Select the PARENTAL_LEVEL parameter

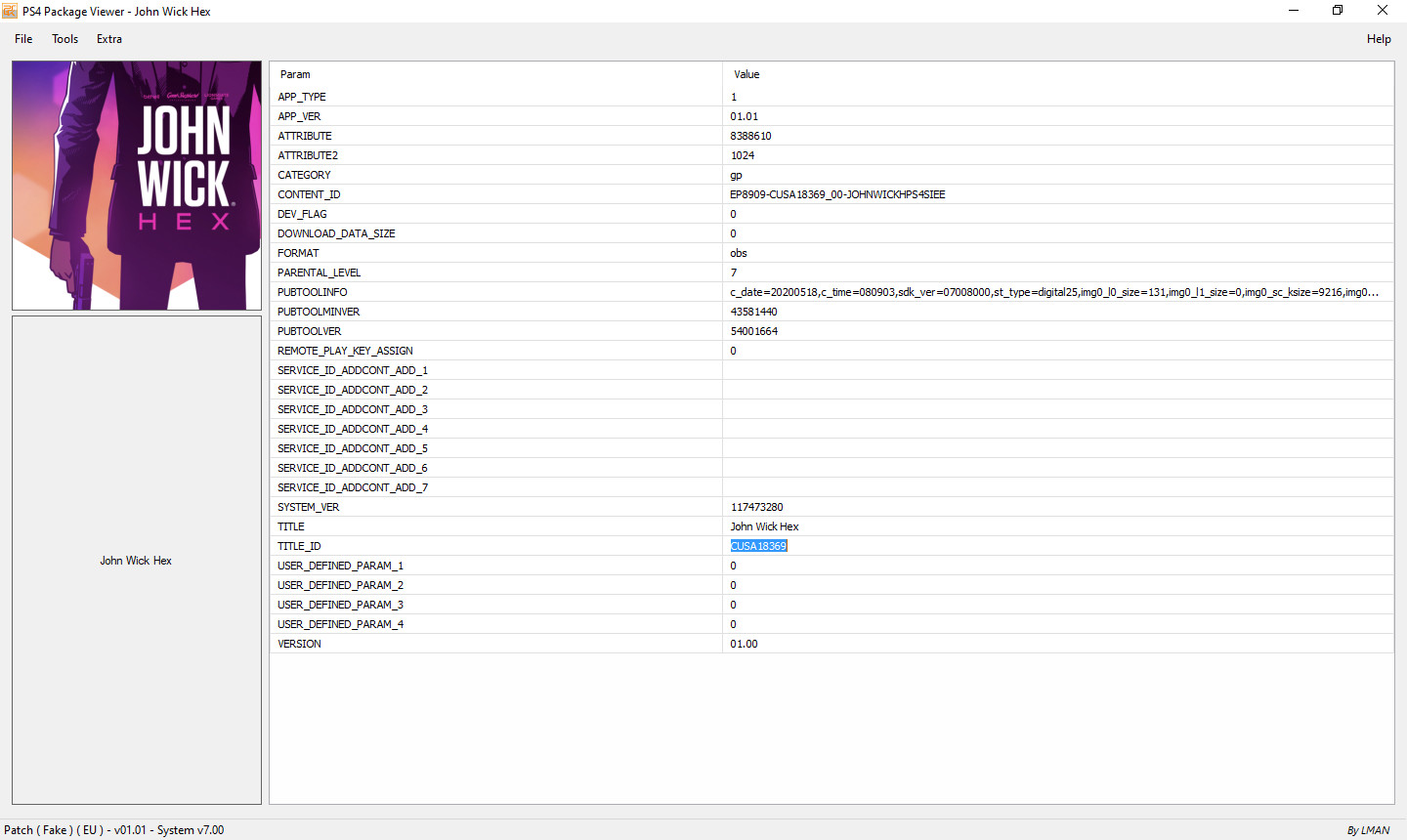coord(319,273)
